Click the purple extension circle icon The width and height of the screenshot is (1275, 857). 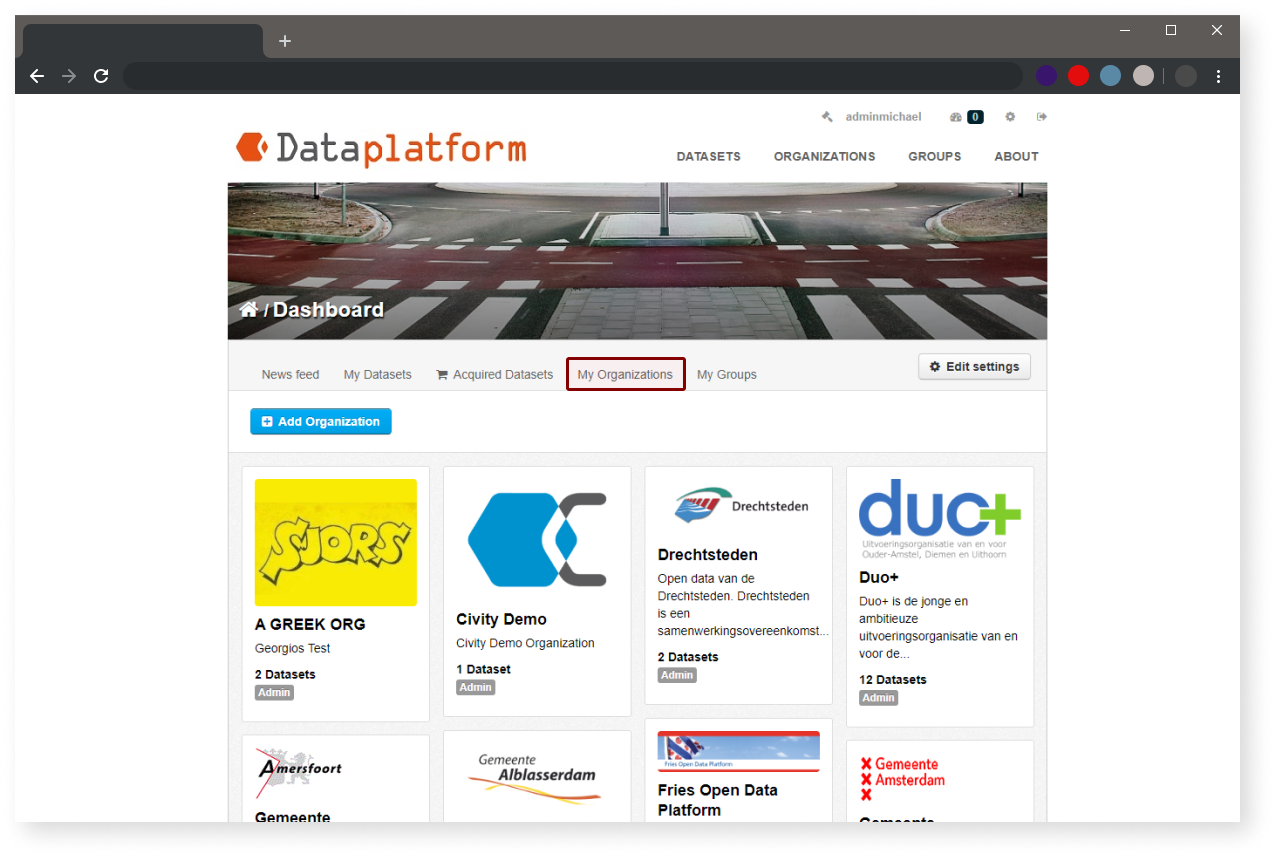1046,76
